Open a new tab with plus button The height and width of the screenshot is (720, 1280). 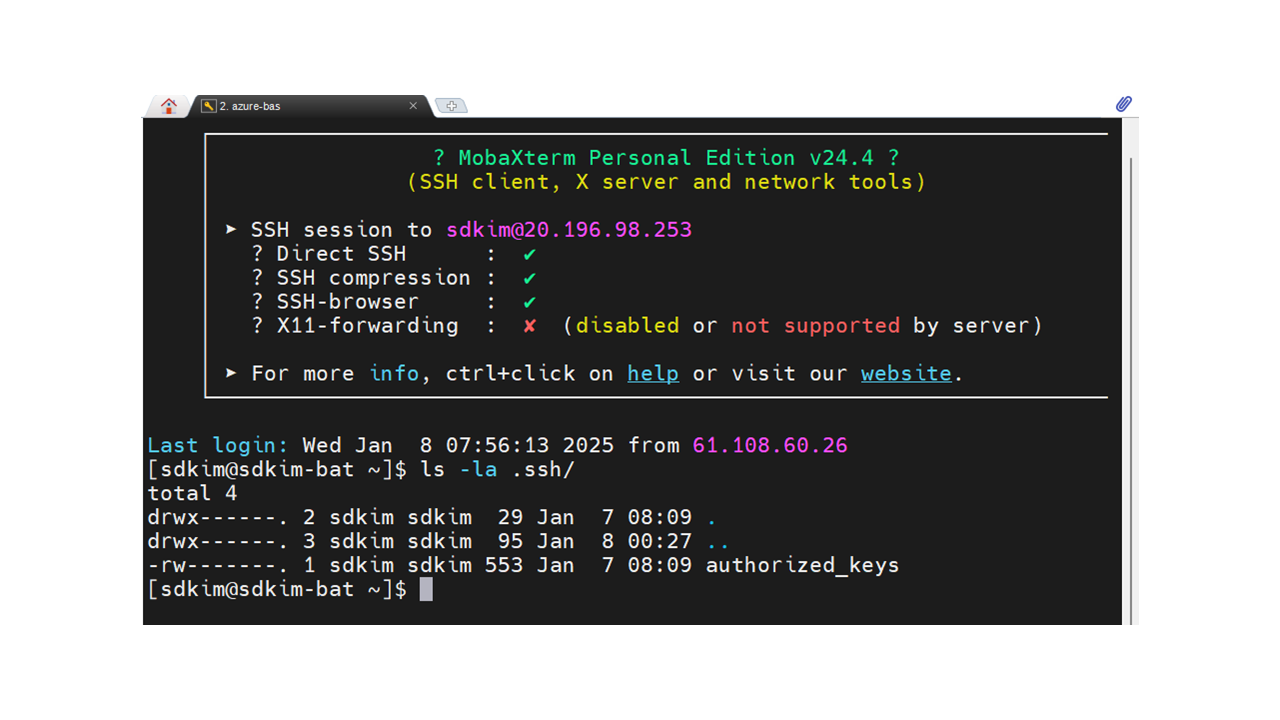coord(451,106)
